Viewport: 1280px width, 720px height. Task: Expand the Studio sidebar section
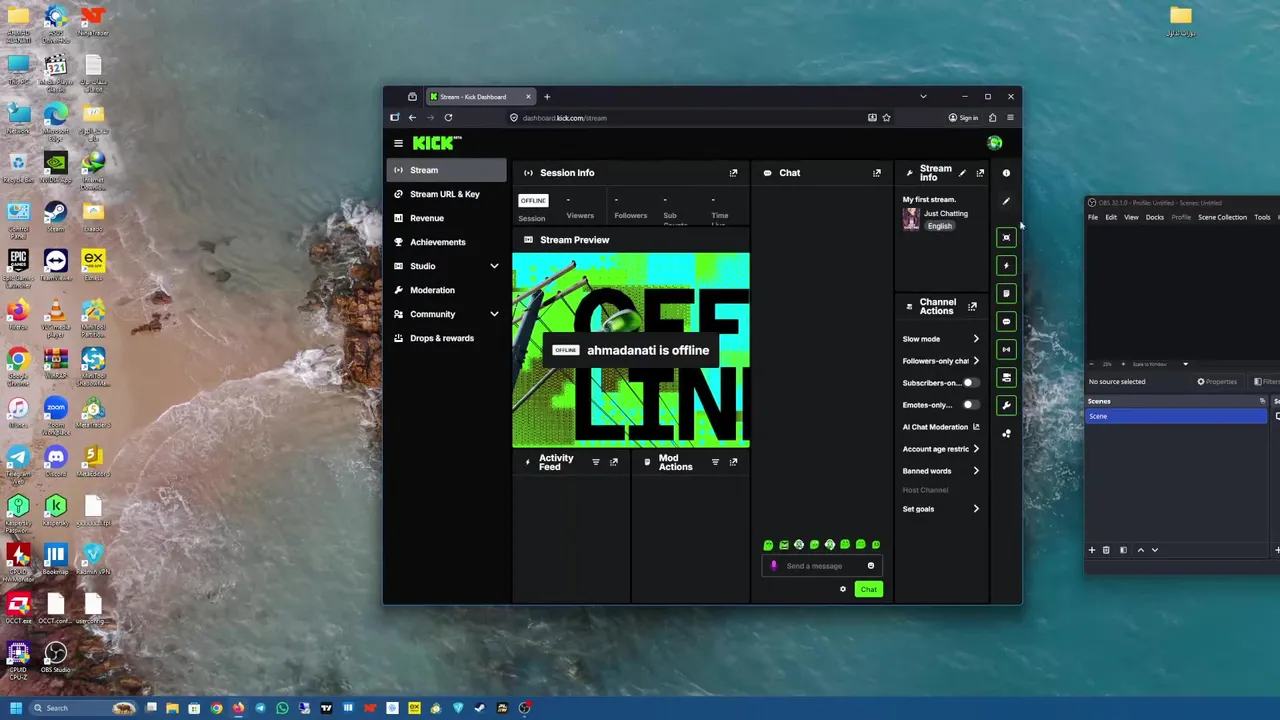pos(494,266)
